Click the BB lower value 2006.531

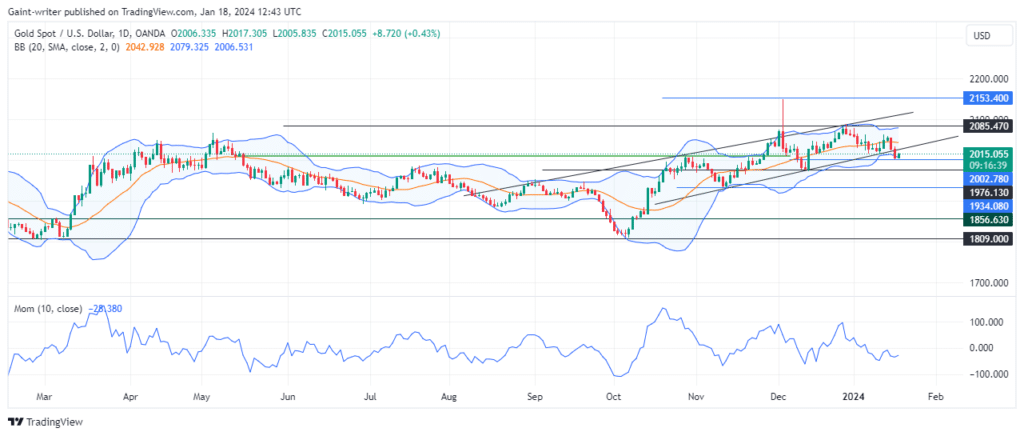[x=233, y=47]
